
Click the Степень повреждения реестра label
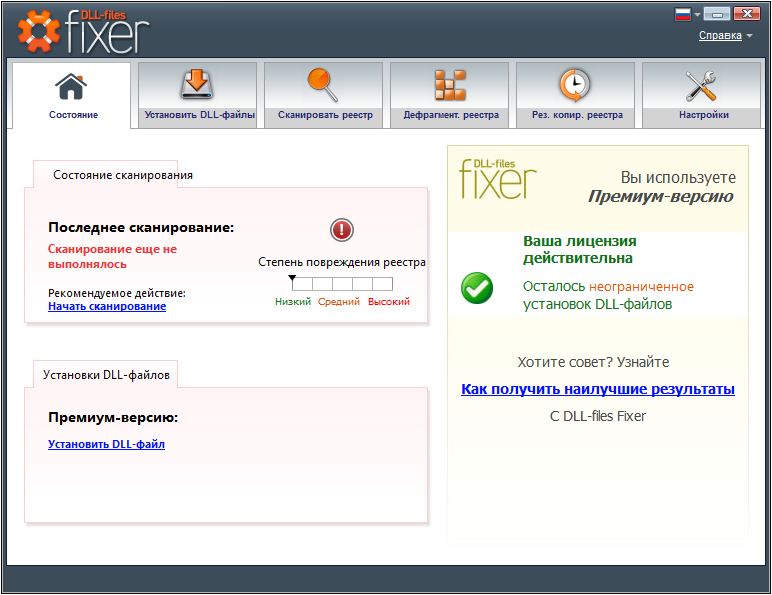click(342, 262)
